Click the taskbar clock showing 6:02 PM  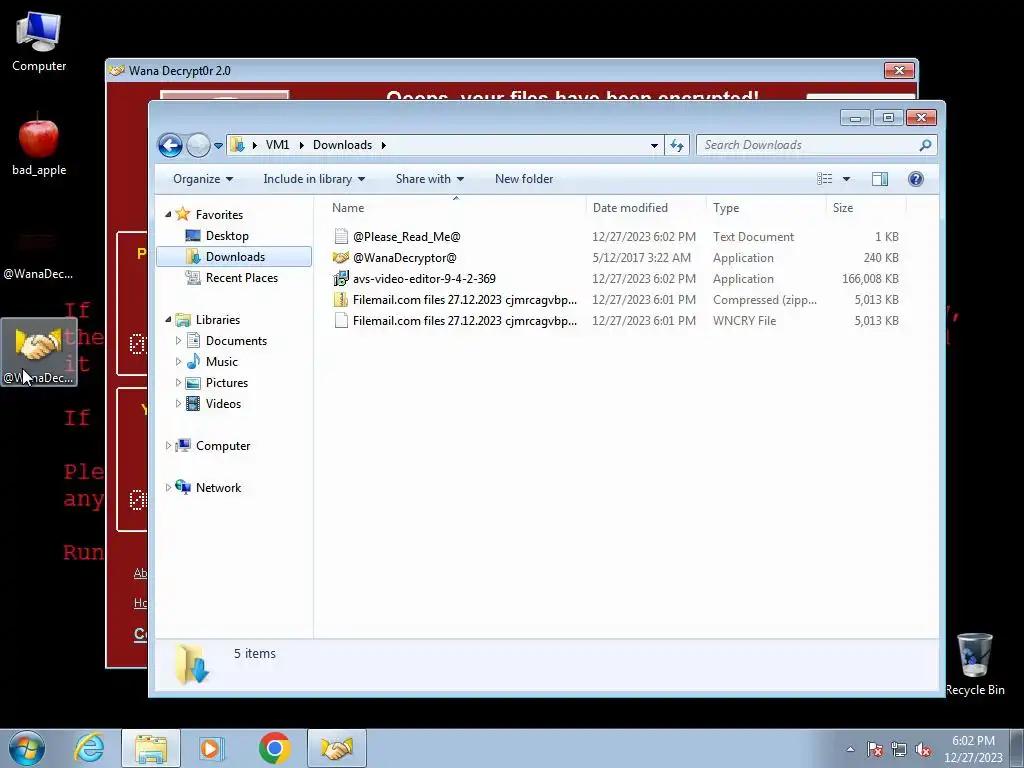[973, 749]
